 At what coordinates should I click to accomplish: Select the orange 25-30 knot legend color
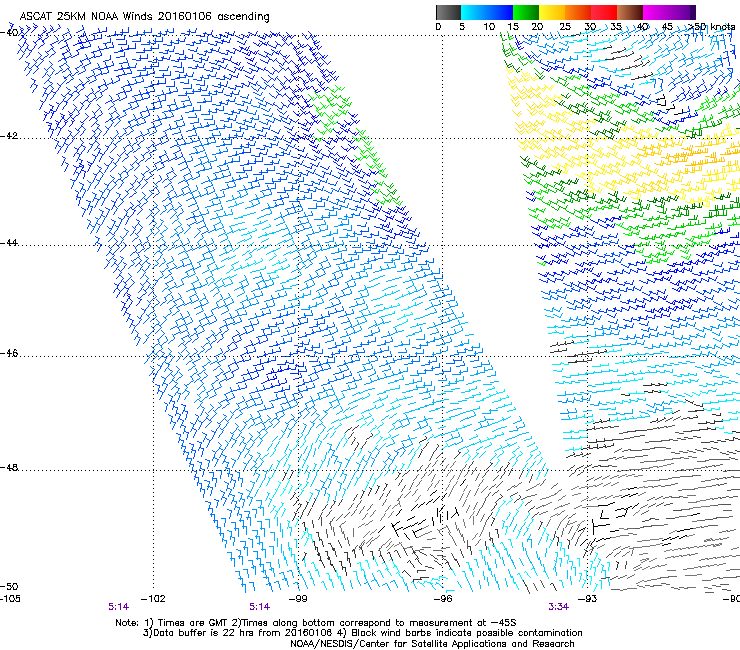[578, 12]
